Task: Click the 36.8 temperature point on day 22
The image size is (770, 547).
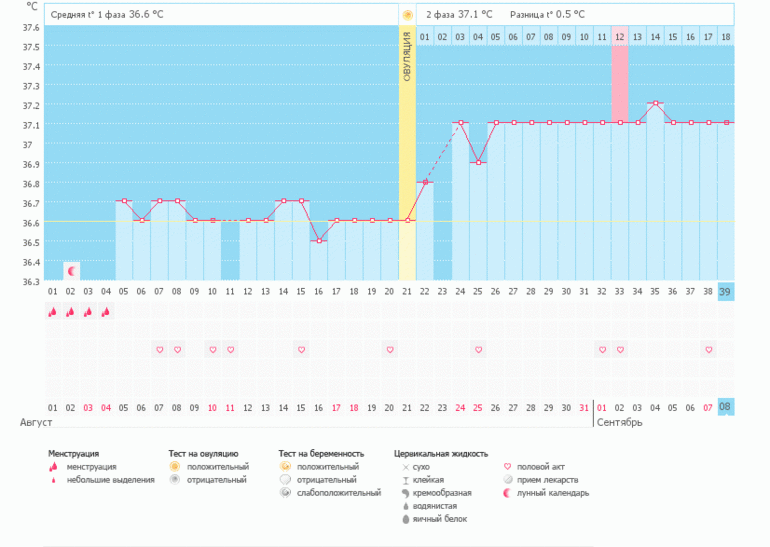Action: coord(425,182)
